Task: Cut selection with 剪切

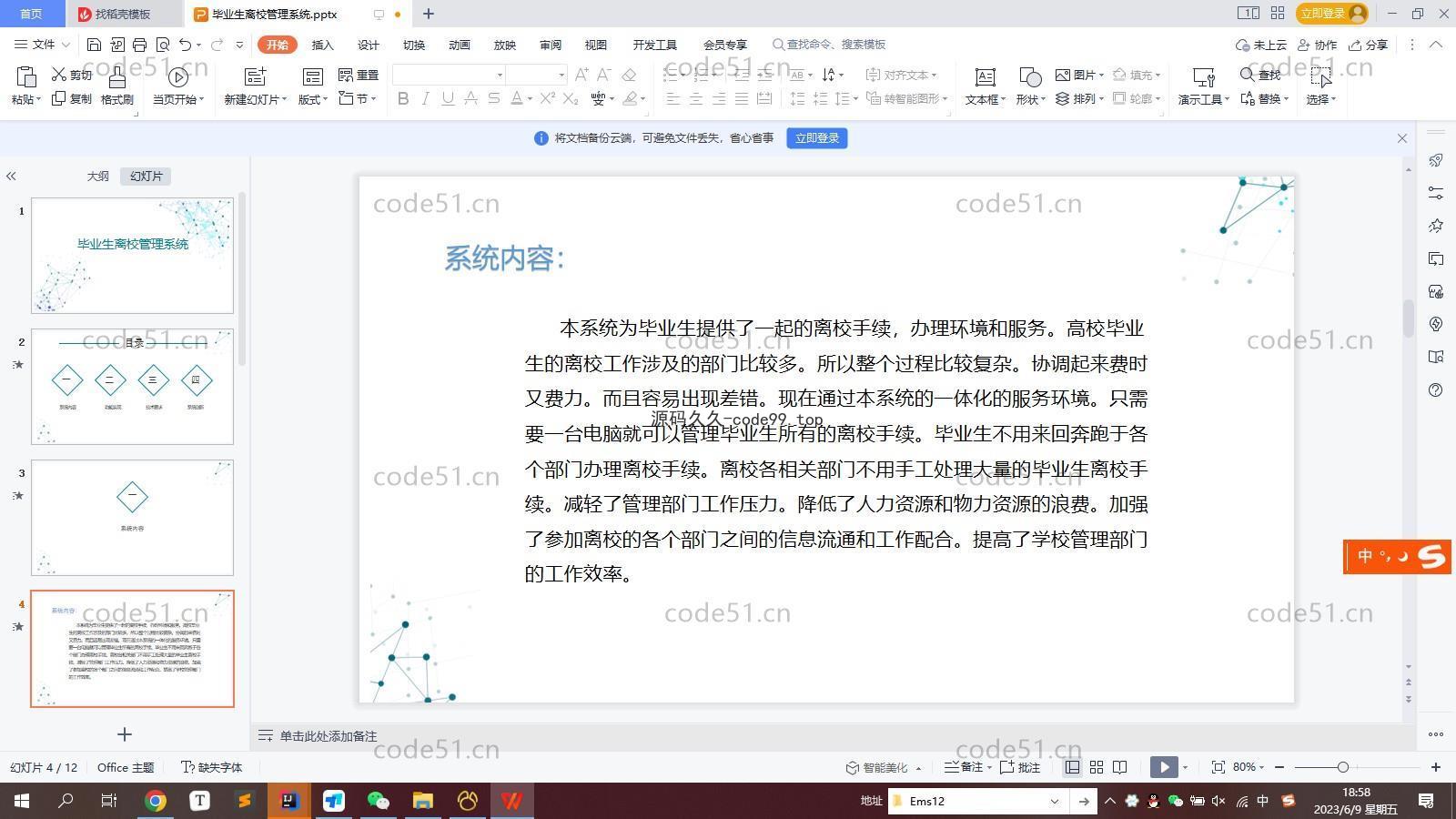Action: [x=72, y=75]
